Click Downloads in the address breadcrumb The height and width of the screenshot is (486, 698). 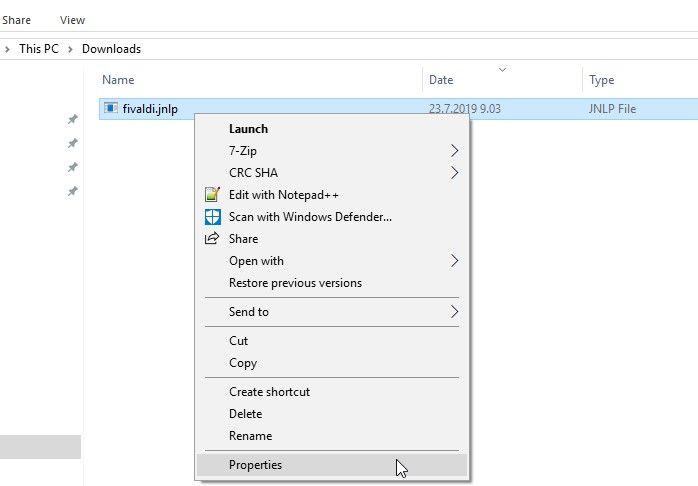click(111, 49)
